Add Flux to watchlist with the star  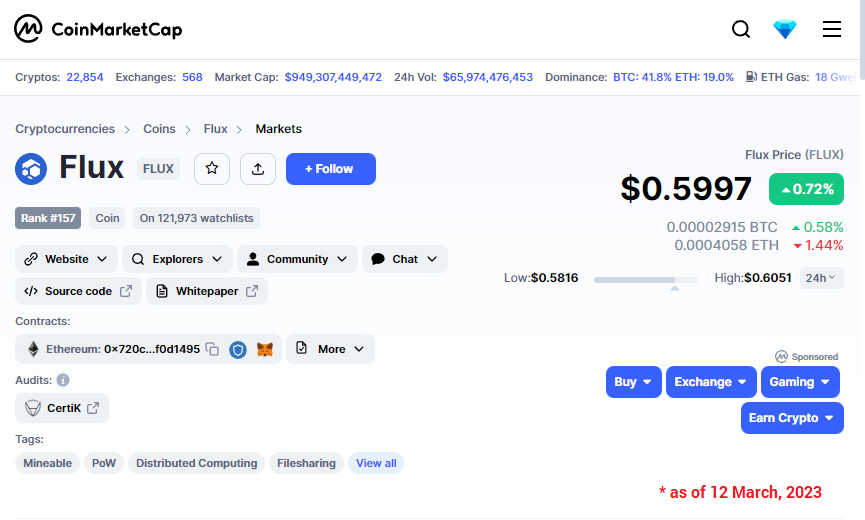click(212, 169)
